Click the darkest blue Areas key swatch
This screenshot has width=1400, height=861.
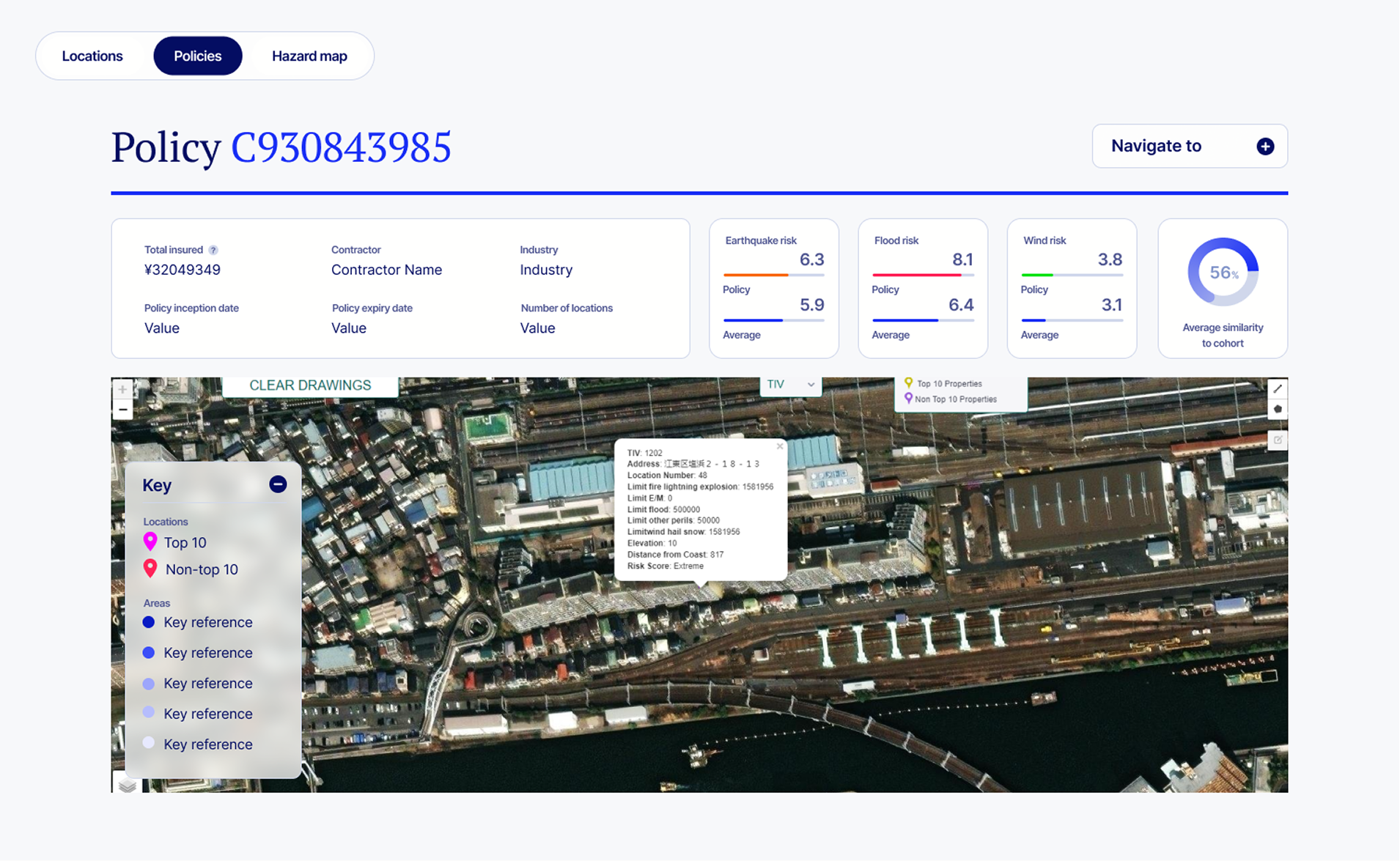149,622
